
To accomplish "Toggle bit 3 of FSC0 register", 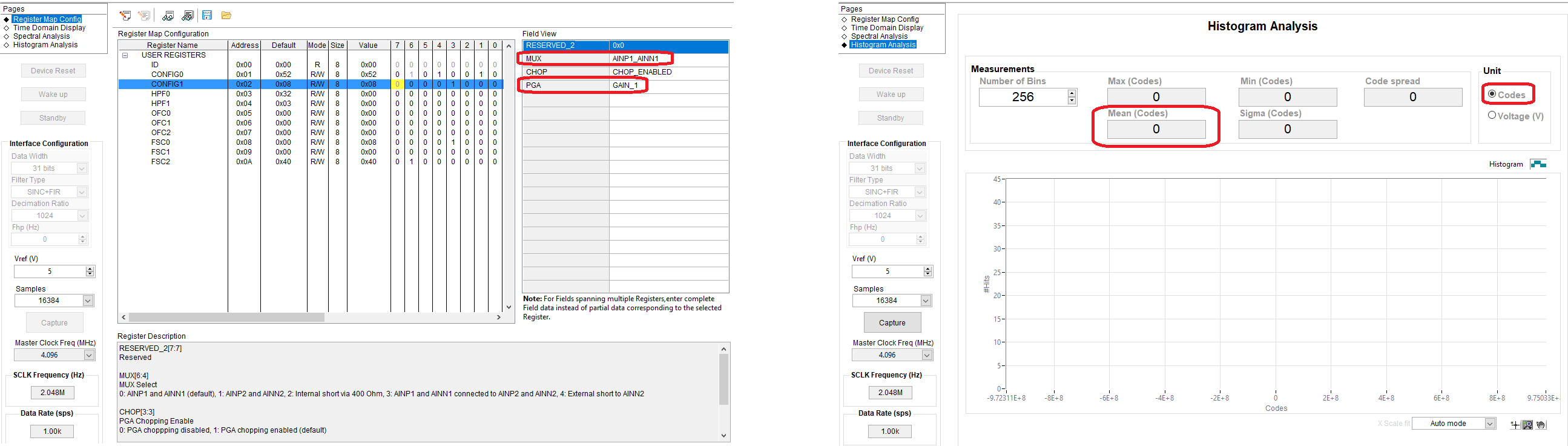I will point(453,142).
